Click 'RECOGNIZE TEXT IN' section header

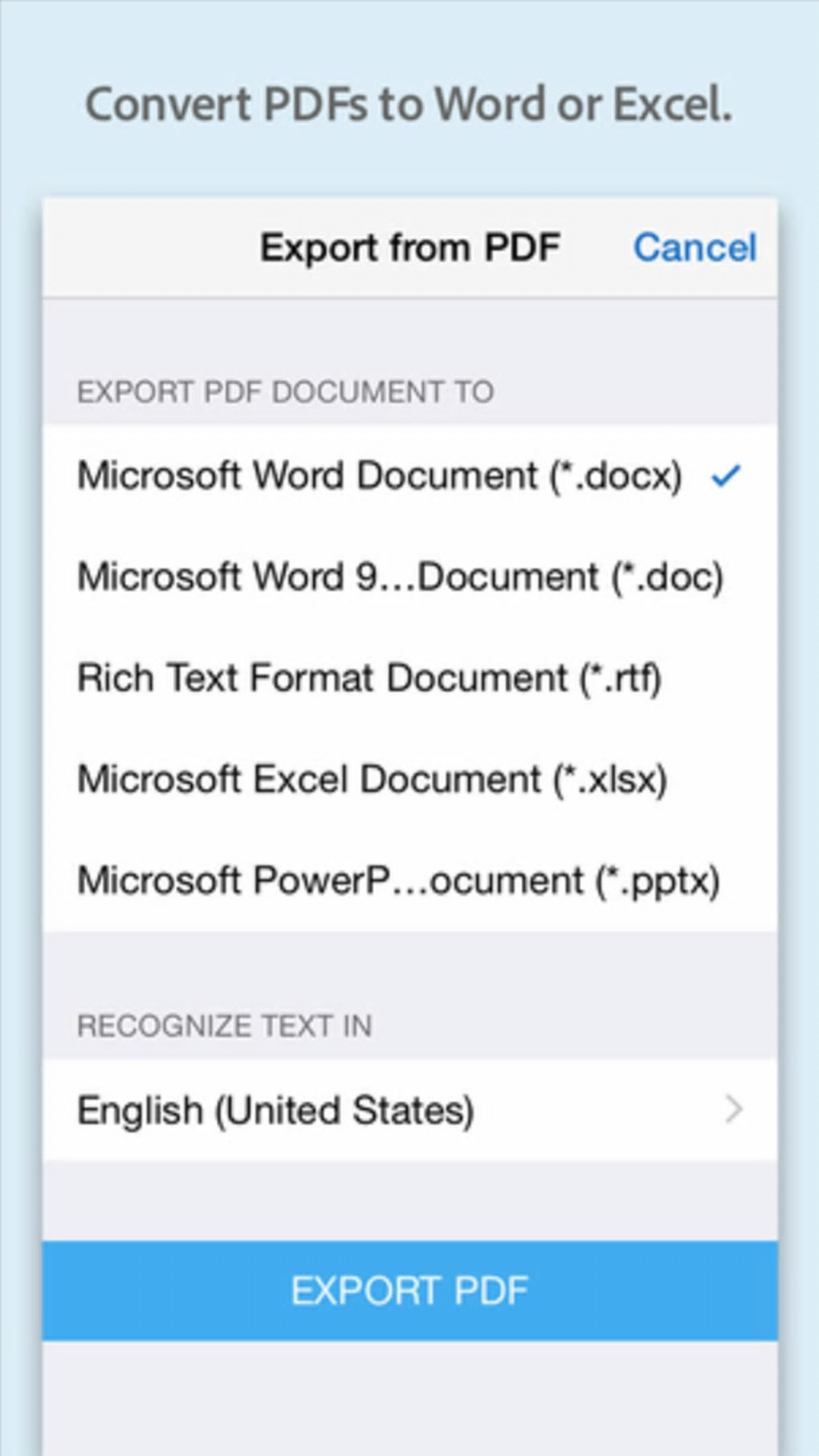pyautogui.click(x=224, y=1026)
